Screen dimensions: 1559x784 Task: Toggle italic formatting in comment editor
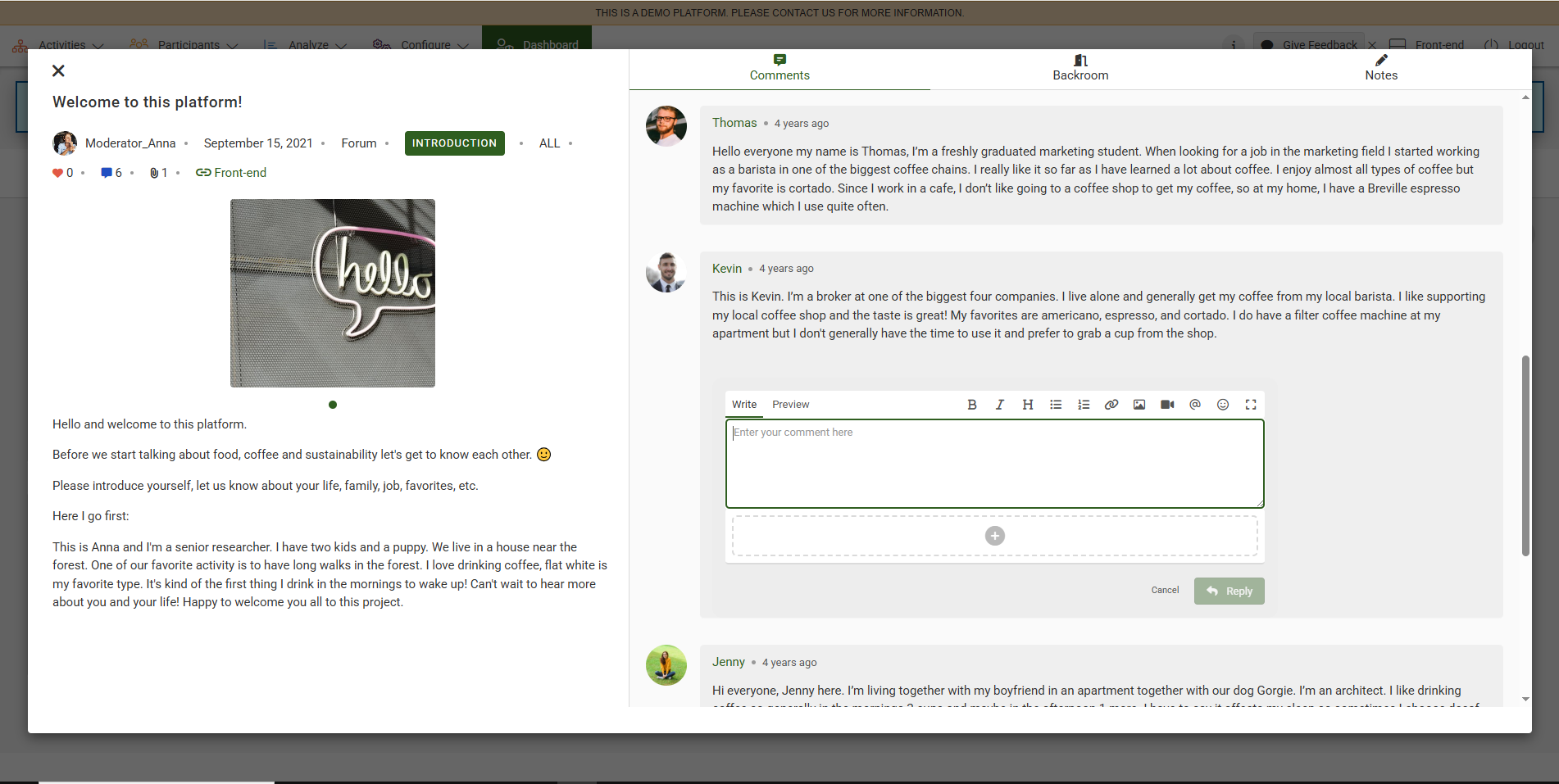click(1000, 405)
